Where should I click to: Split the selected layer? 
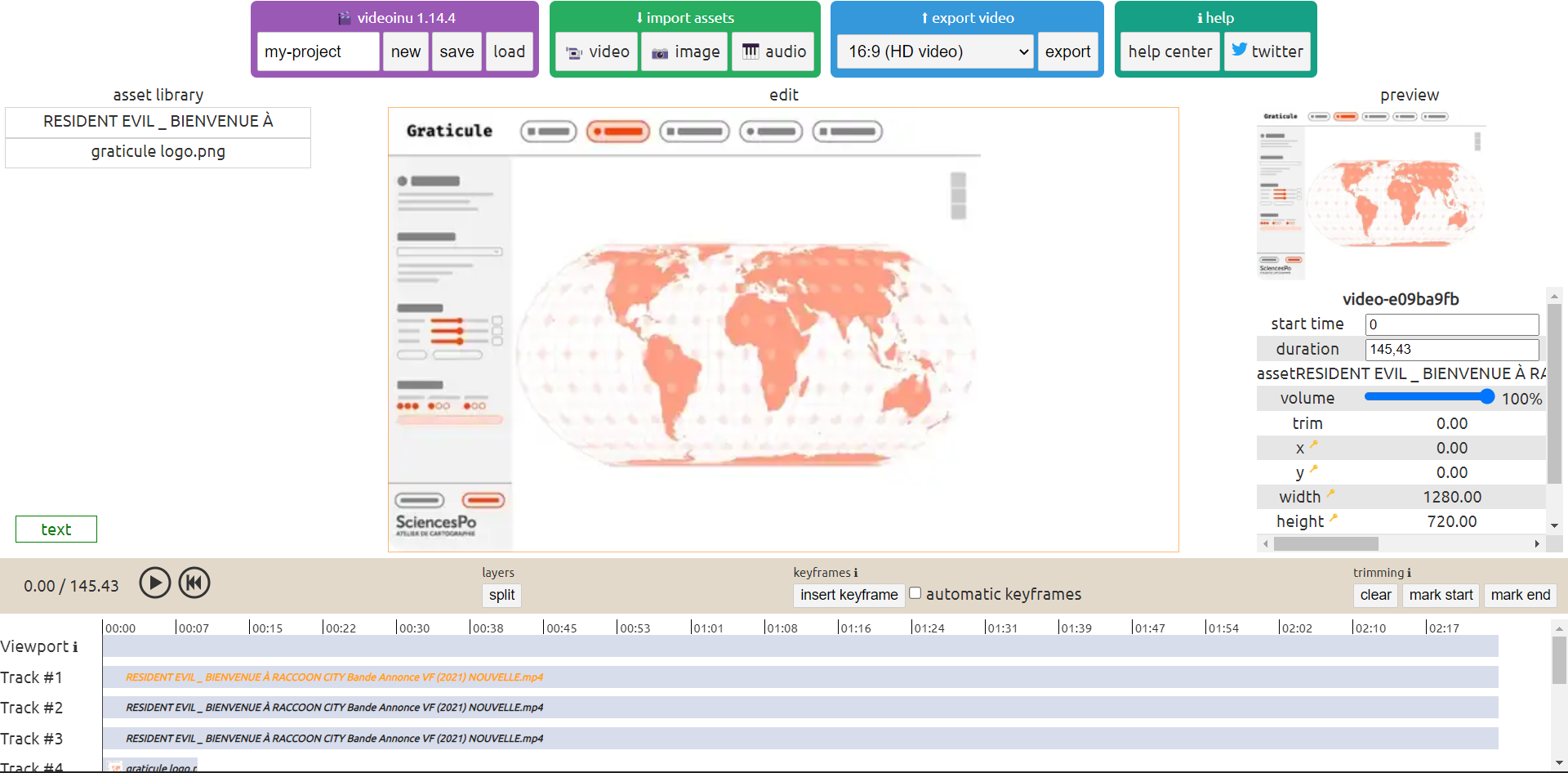pos(501,595)
